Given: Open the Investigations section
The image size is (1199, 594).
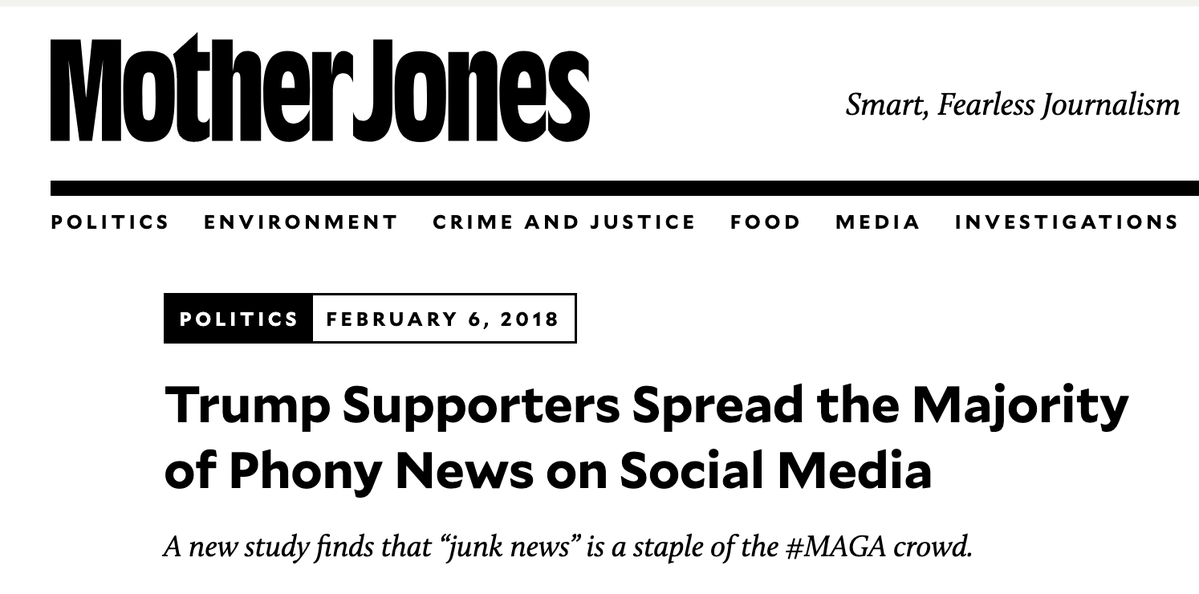Looking at the screenshot, I should point(1066,222).
